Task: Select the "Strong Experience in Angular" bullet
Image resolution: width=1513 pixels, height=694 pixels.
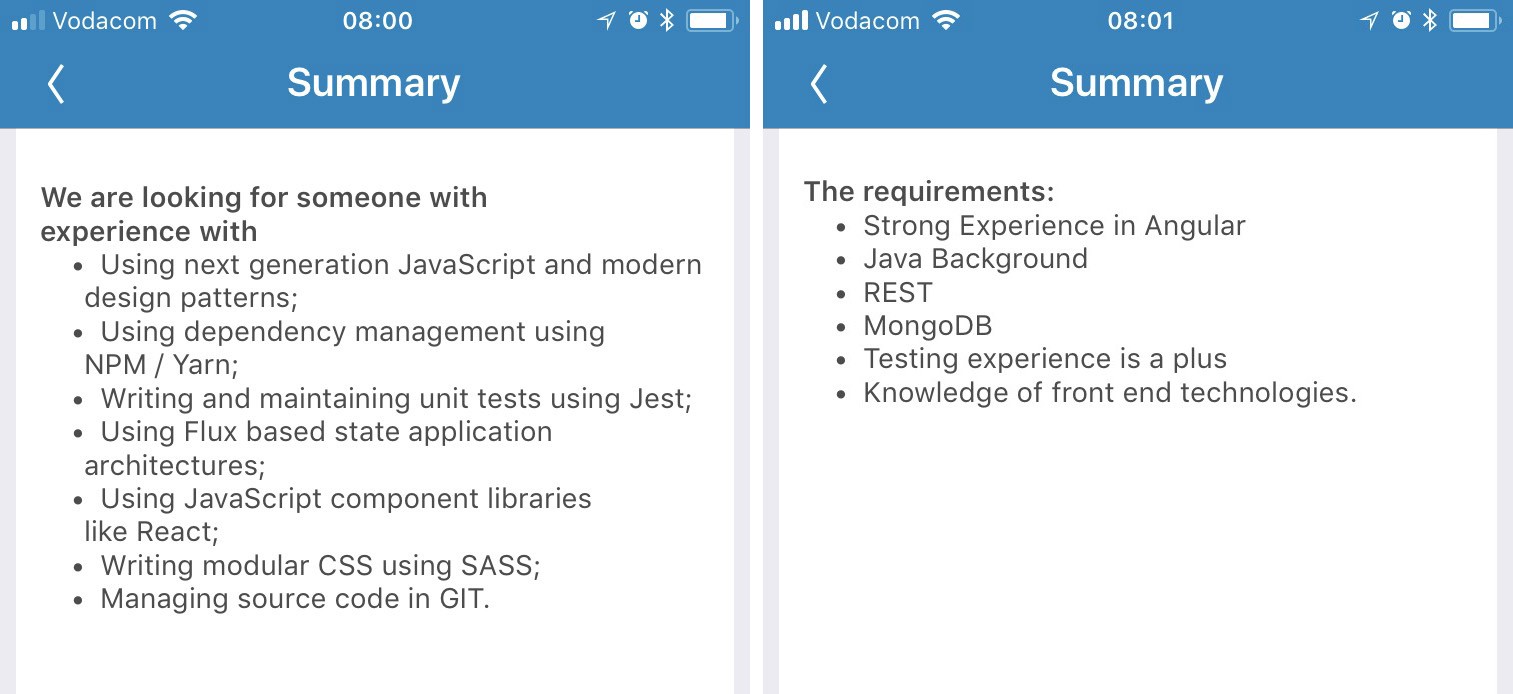Action: pos(1054,225)
